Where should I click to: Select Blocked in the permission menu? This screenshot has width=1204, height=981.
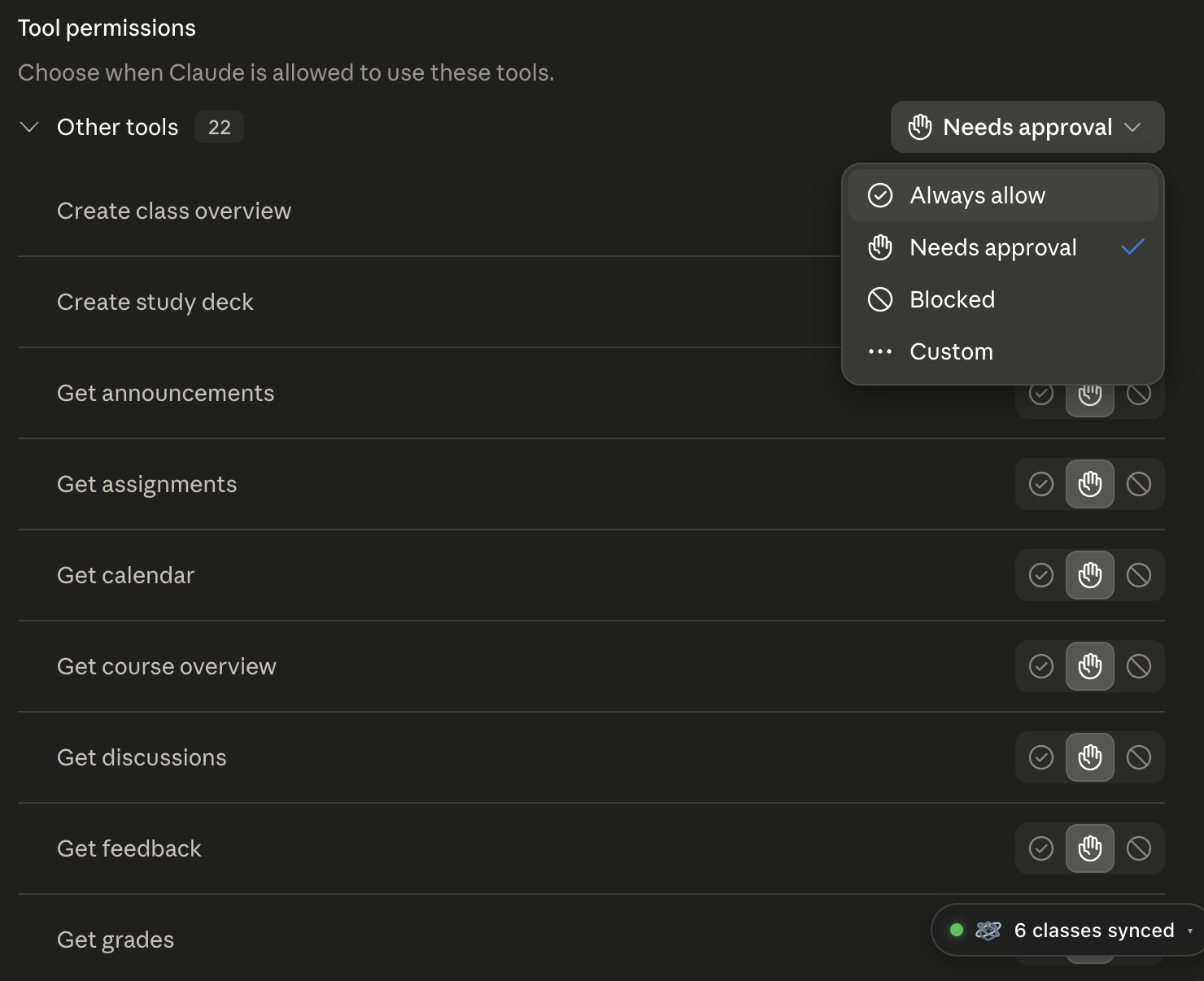click(x=1003, y=299)
